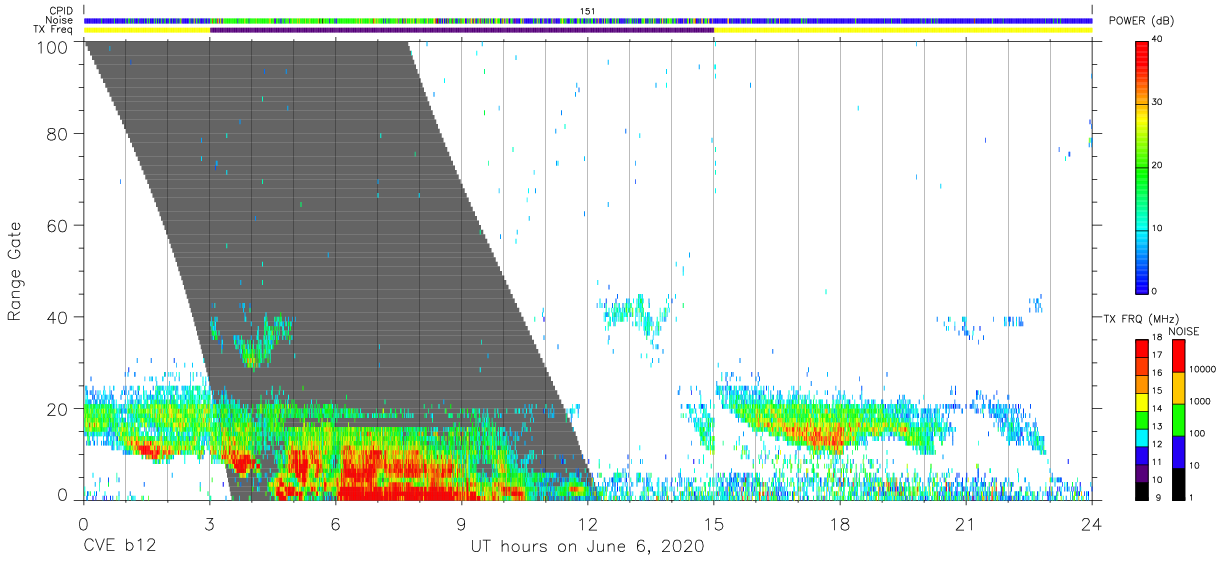Viewport: 1228px width, 567px height.
Task: Click the 20 tick on the Range Gate axis
Action: coord(58,409)
